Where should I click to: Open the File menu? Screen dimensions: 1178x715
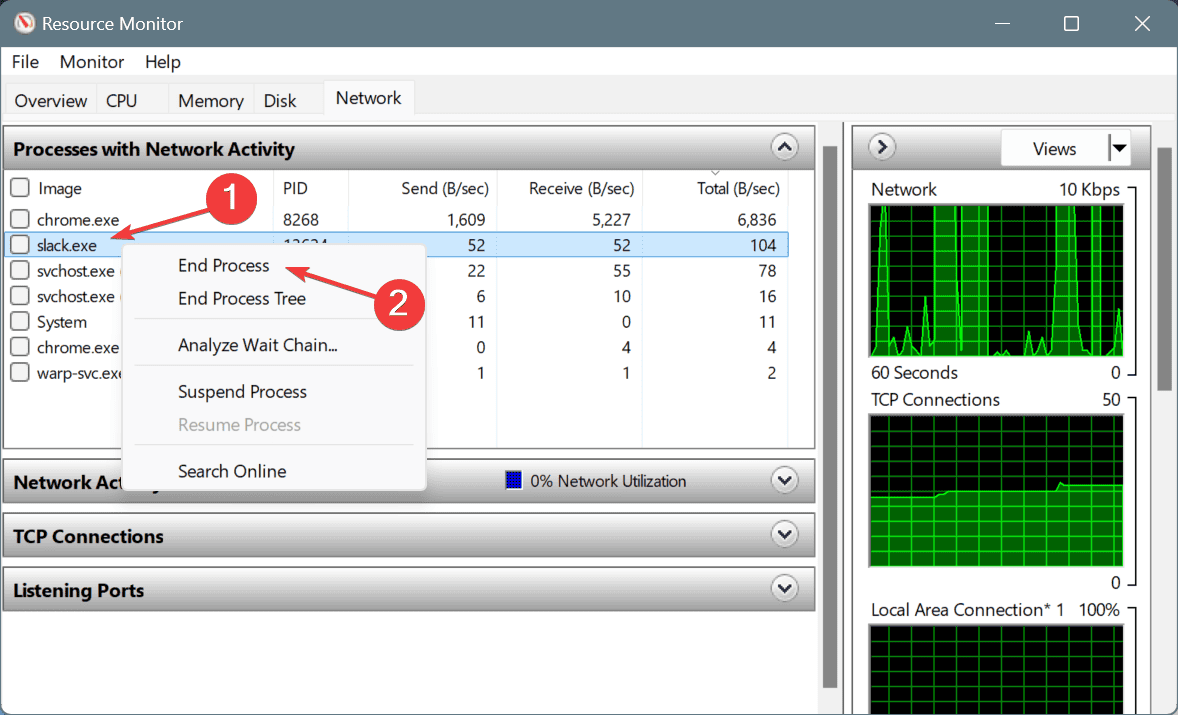click(x=26, y=62)
